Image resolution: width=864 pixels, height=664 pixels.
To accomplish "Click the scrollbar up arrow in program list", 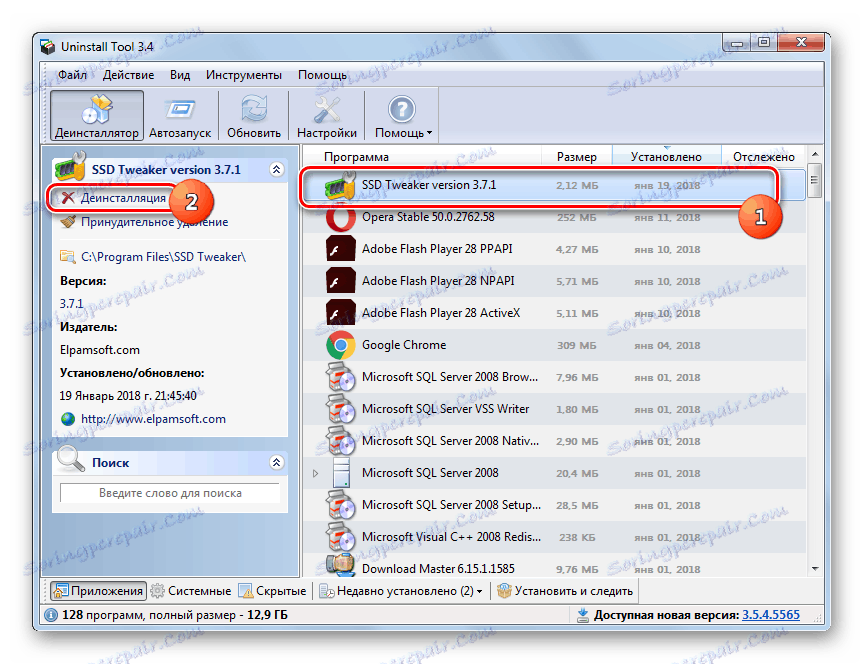I will (815, 154).
